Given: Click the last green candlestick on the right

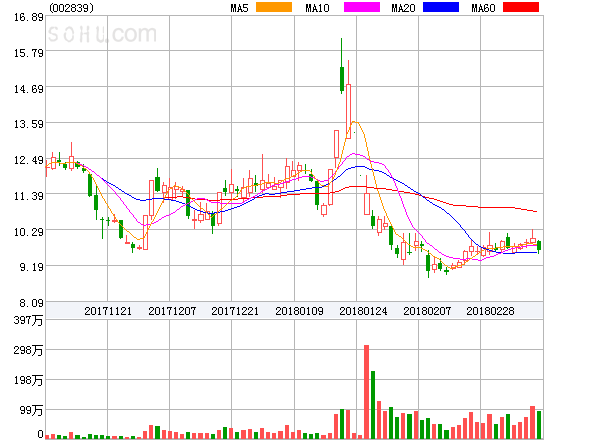Looking at the screenshot, I should [x=539, y=246].
